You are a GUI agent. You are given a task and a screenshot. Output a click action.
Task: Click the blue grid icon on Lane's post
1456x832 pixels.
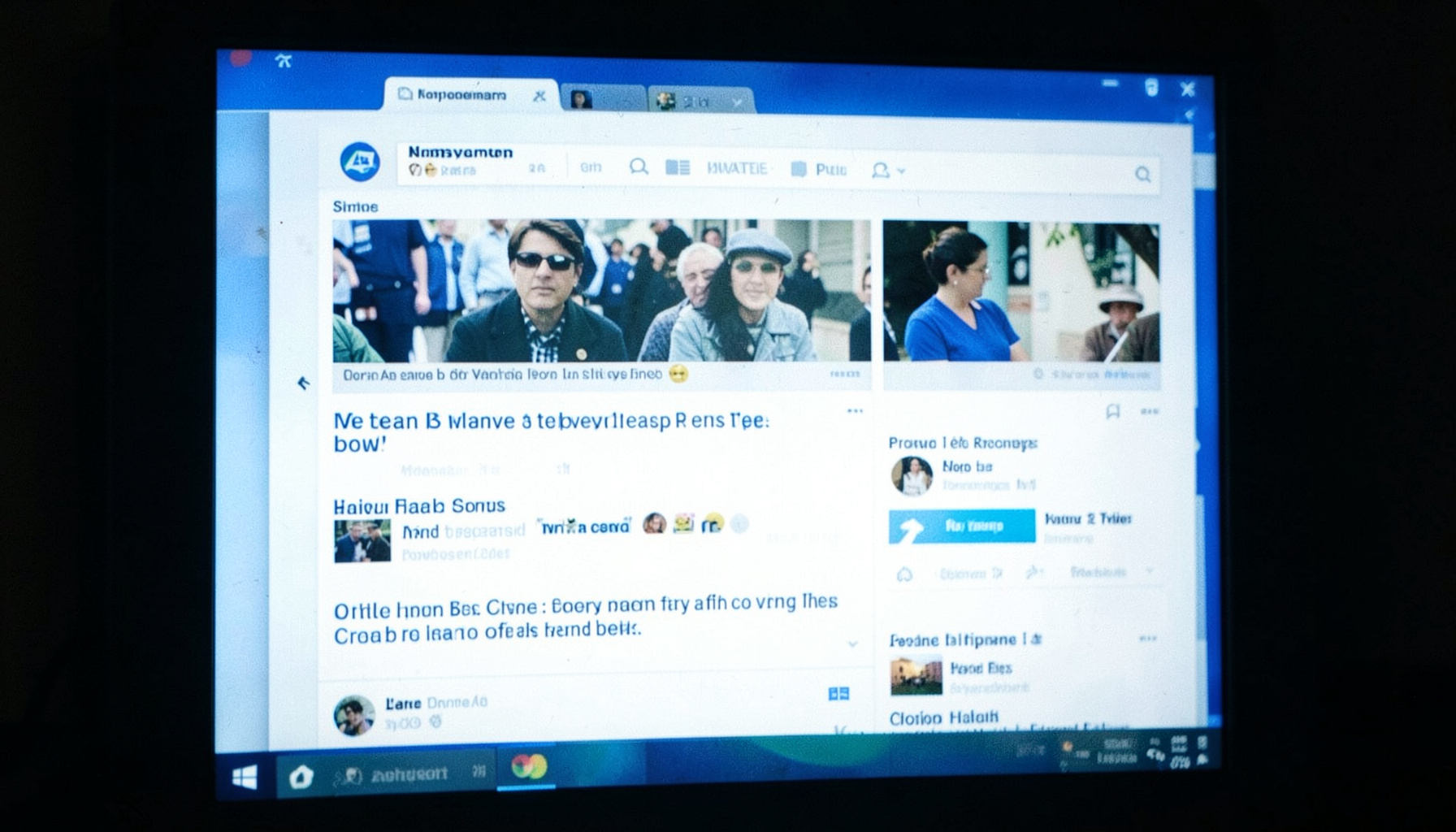coord(838,693)
